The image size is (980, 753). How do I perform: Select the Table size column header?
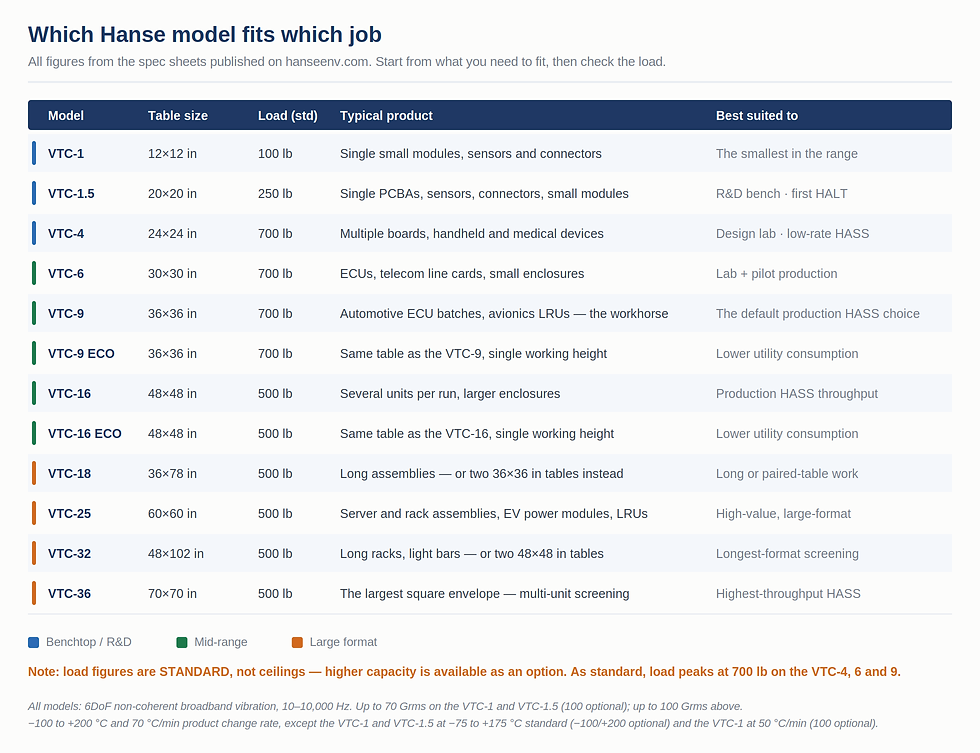point(178,116)
